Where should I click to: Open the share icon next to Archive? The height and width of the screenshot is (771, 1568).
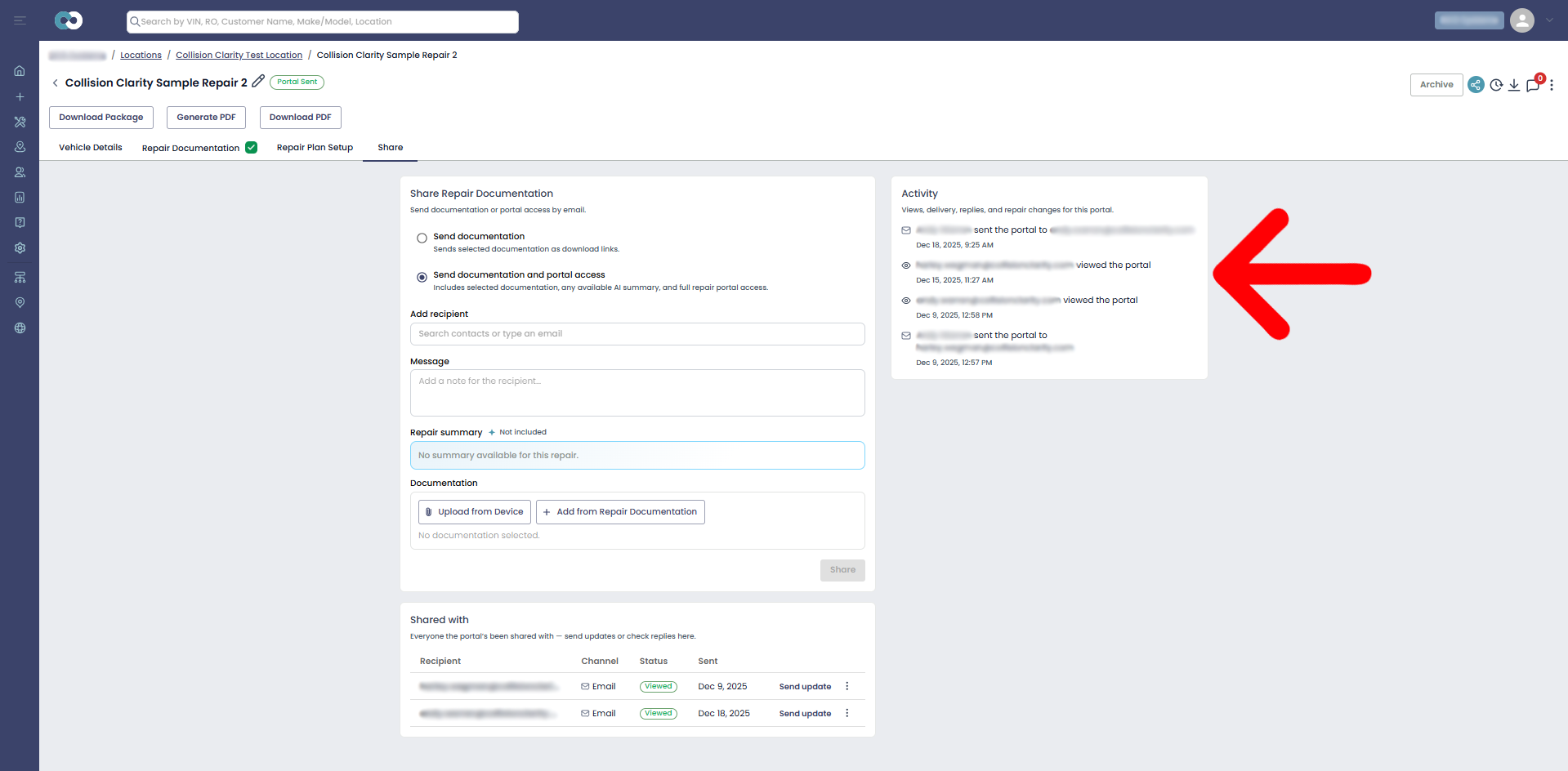1476,85
